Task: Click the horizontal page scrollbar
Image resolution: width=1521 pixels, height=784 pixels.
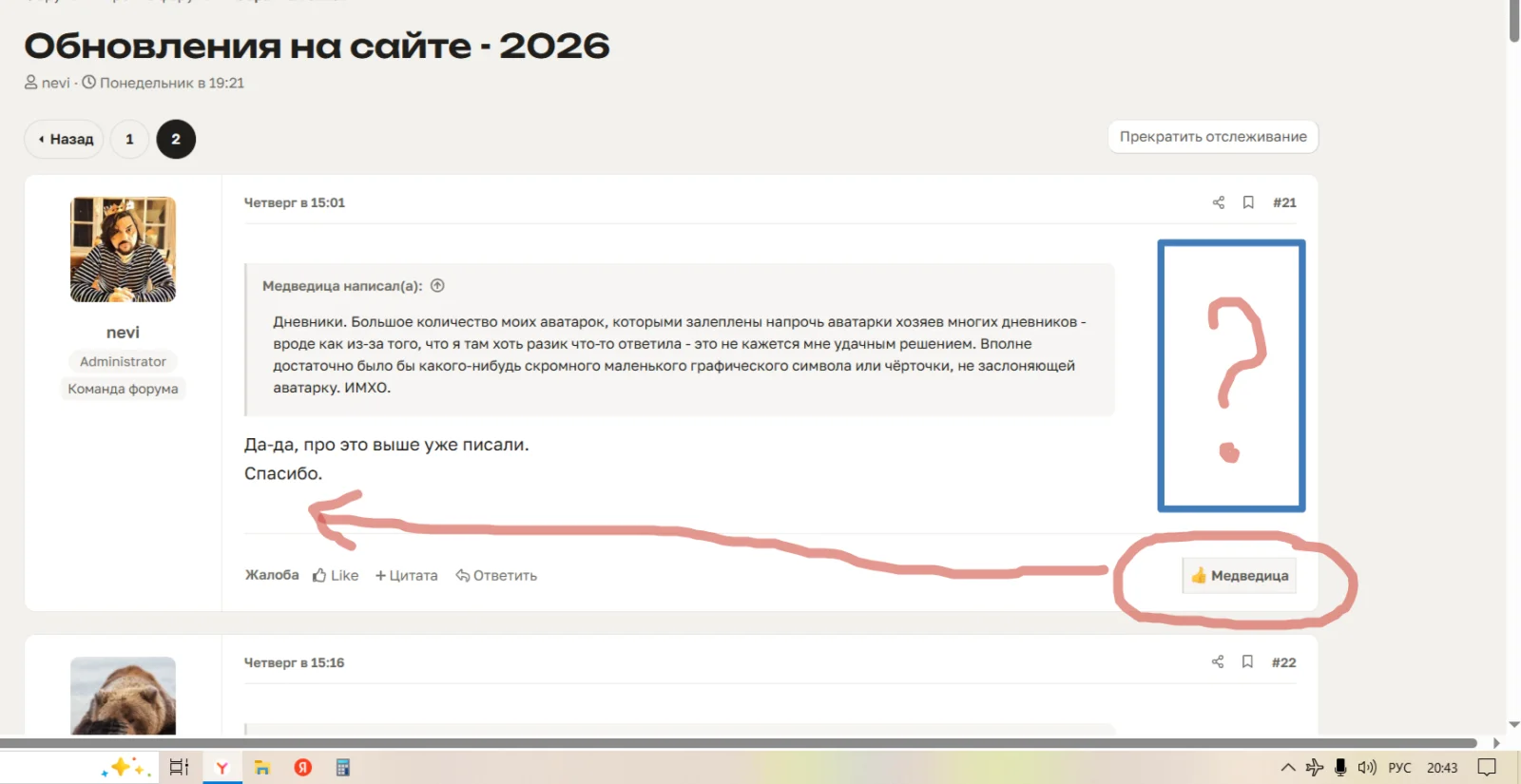Action: pos(738,743)
